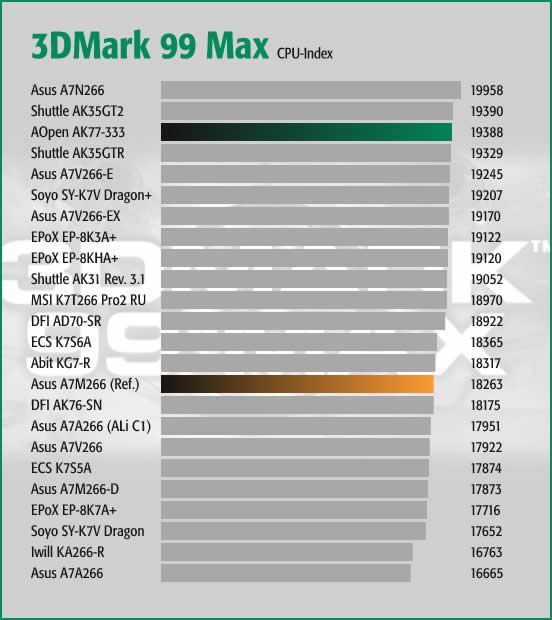Select the Abit KG7-R label
Image resolution: width=552 pixels, height=620 pixels.
click(60, 363)
